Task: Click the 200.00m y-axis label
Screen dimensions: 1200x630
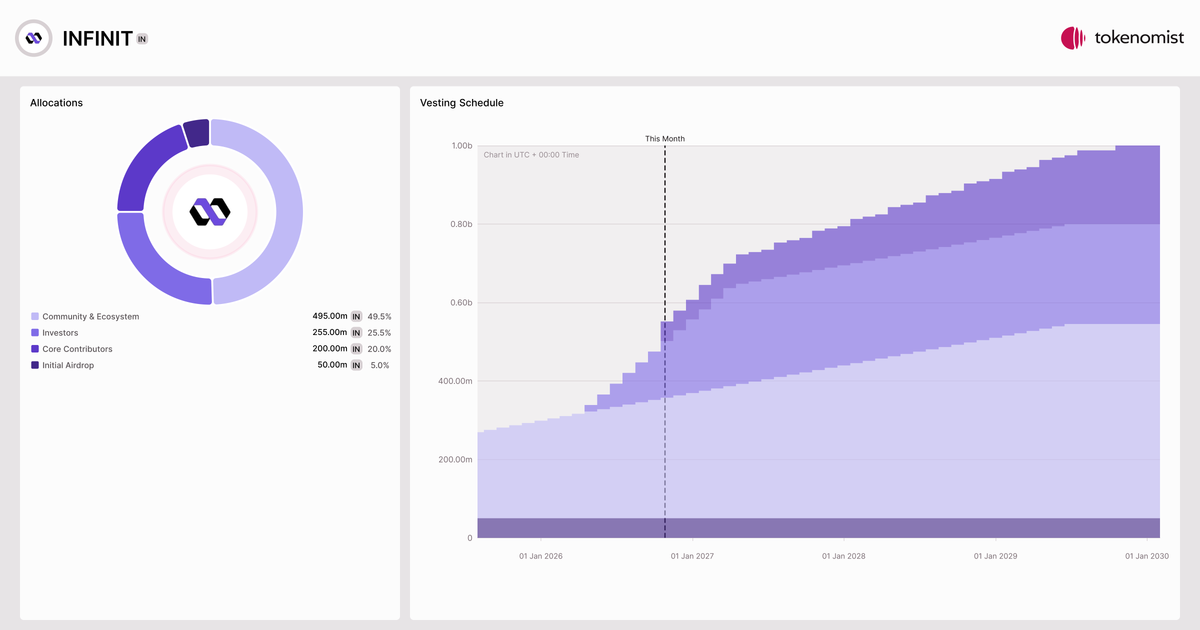Action: click(x=456, y=460)
